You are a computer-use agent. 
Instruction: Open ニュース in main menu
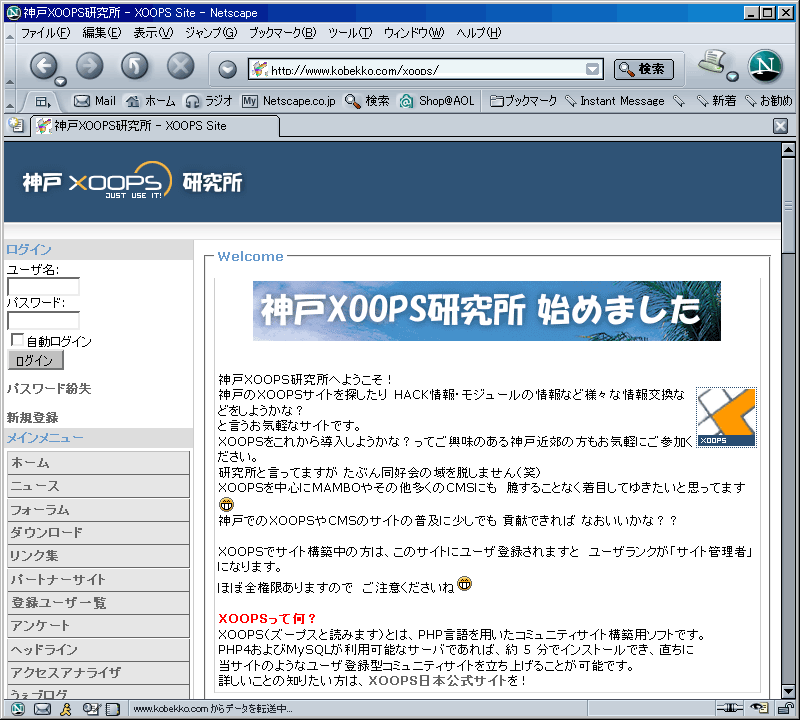click(98, 486)
